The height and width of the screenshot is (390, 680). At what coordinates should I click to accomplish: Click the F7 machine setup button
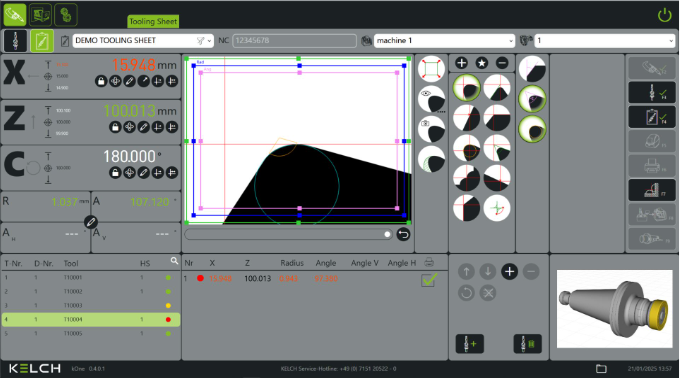pyautogui.click(x=652, y=190)
